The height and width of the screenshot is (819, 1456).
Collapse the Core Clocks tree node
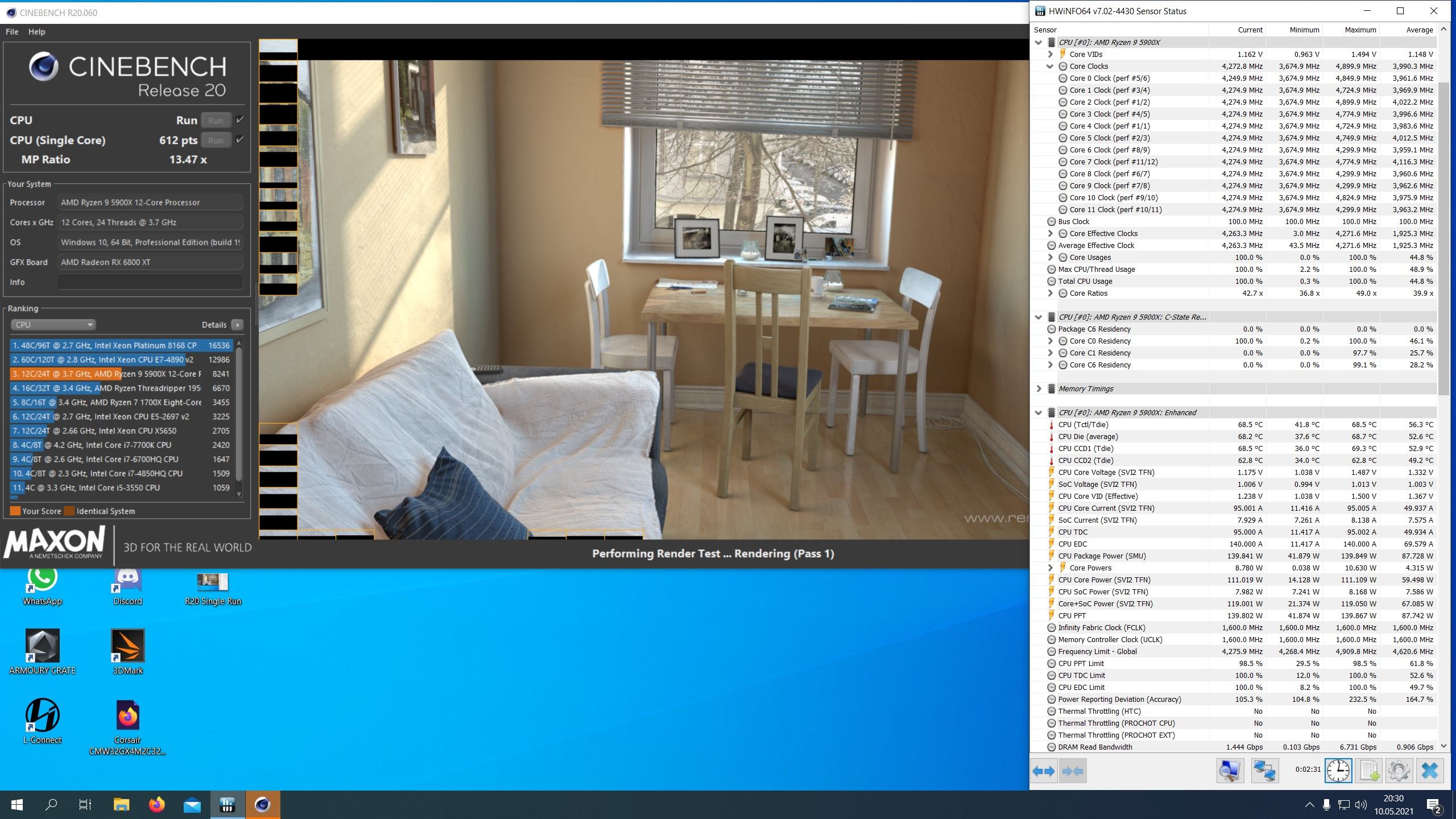1050,67
